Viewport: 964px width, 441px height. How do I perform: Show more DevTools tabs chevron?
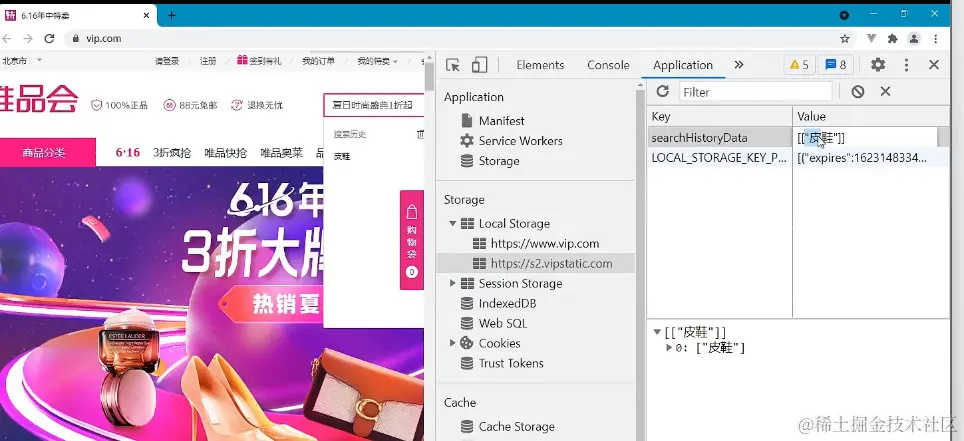(x=739, y=65)
